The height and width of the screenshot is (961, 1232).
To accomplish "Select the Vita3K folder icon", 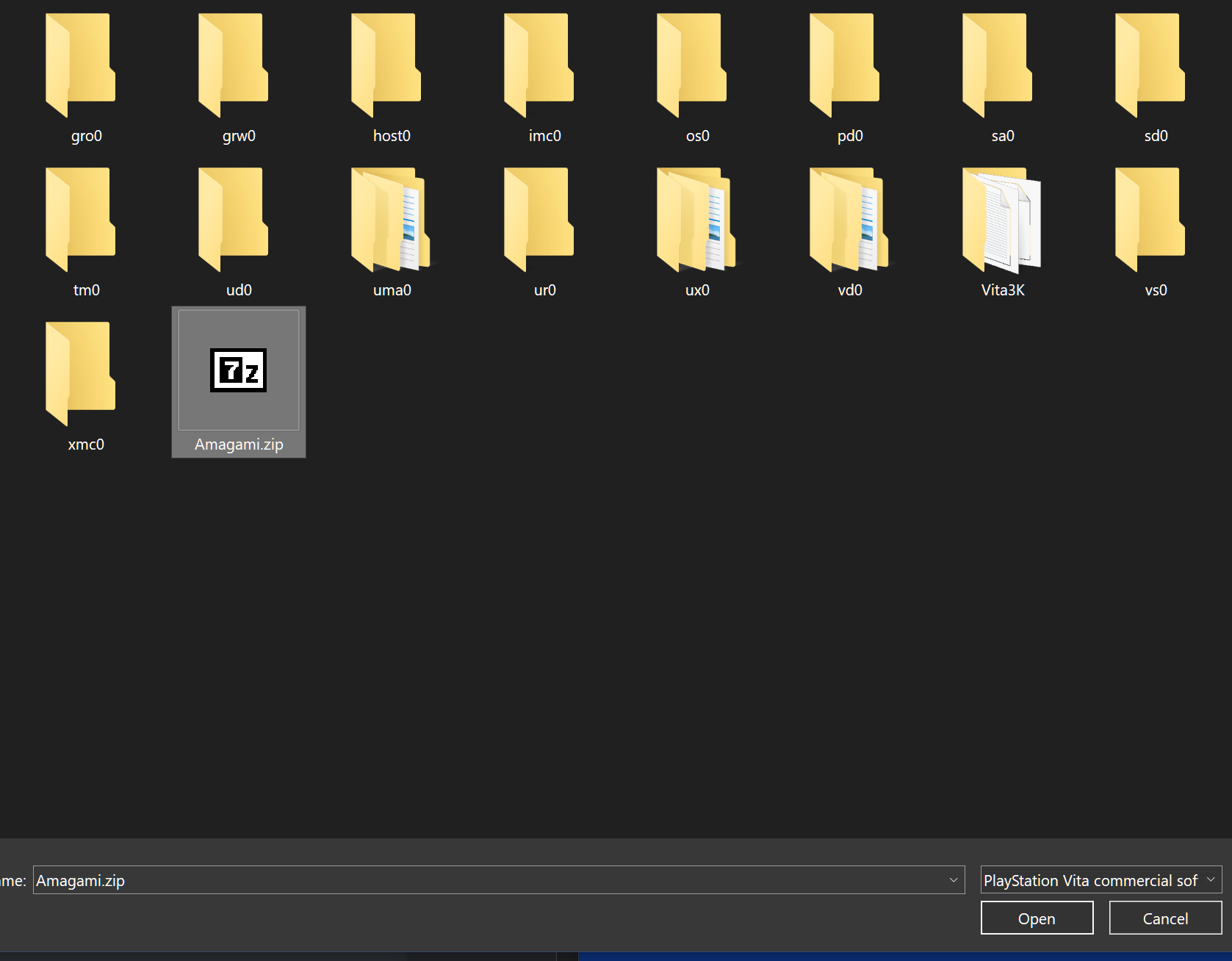I will click(1002, 219).
